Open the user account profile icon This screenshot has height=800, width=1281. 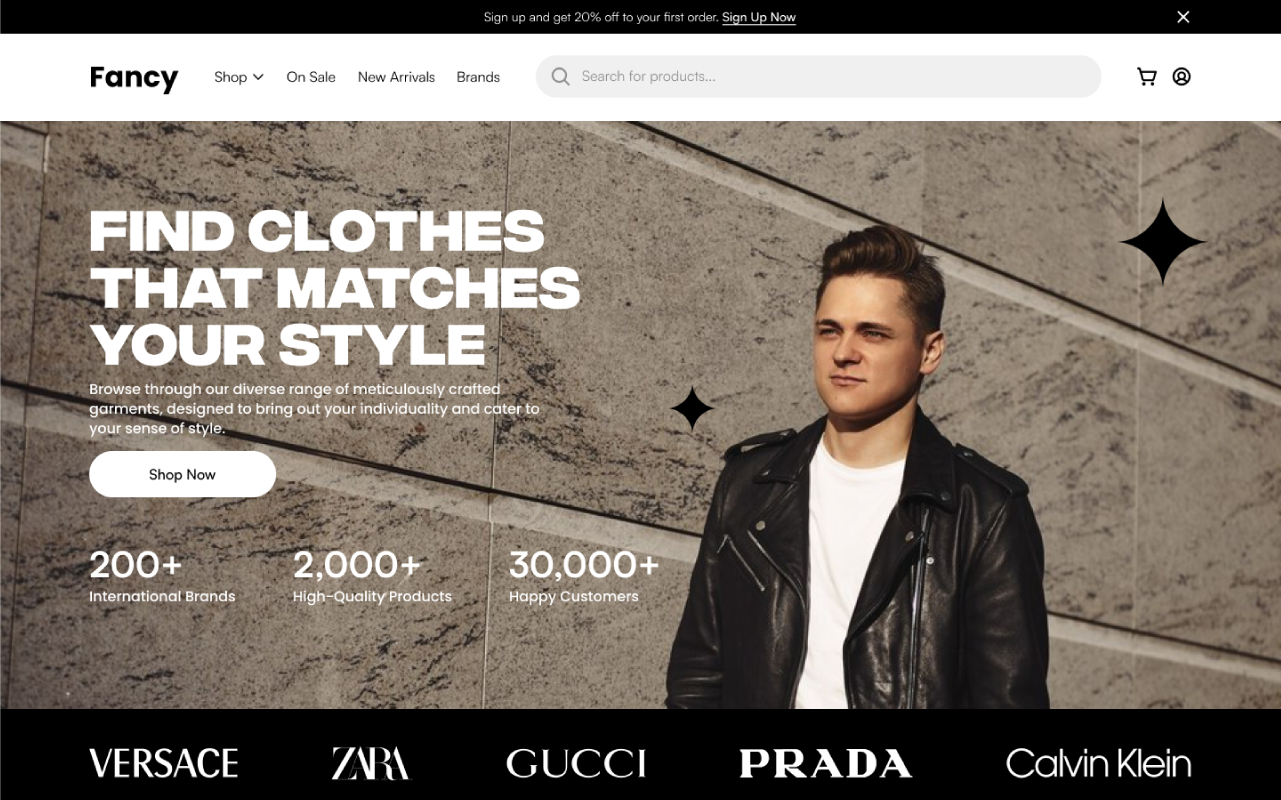click(x=1181, y=77)
